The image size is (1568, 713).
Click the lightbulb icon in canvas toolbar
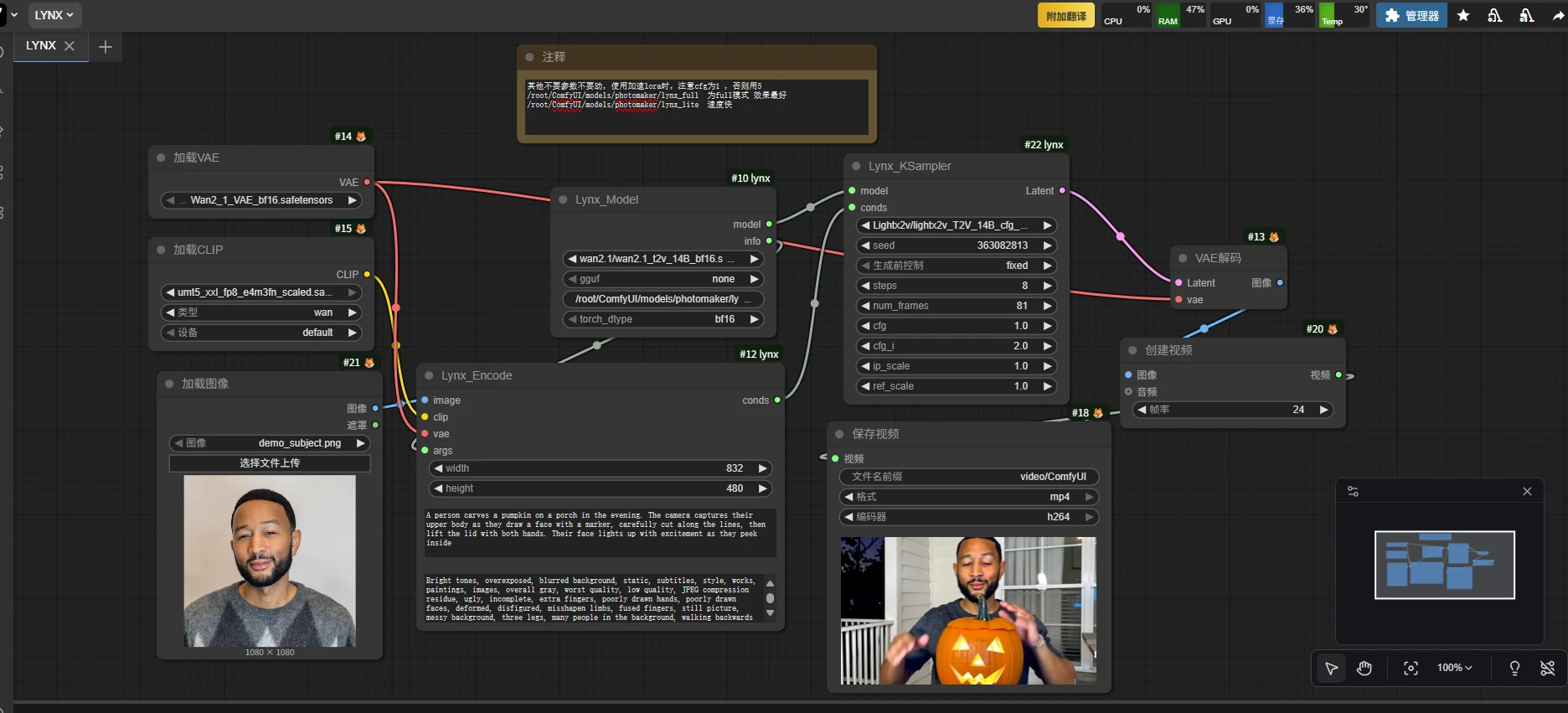1514,668
